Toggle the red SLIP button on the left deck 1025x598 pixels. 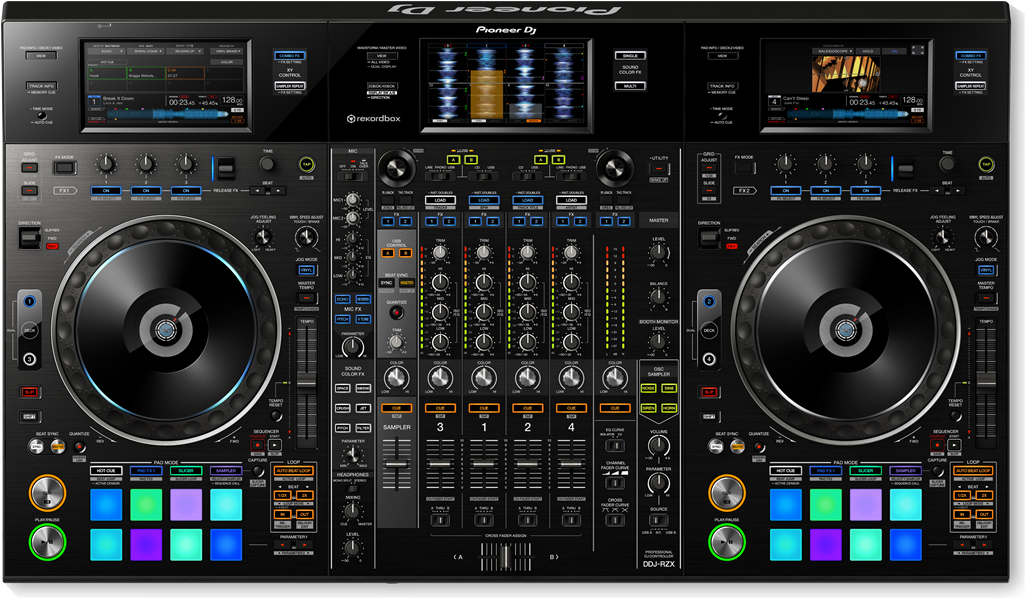(31, 392)
